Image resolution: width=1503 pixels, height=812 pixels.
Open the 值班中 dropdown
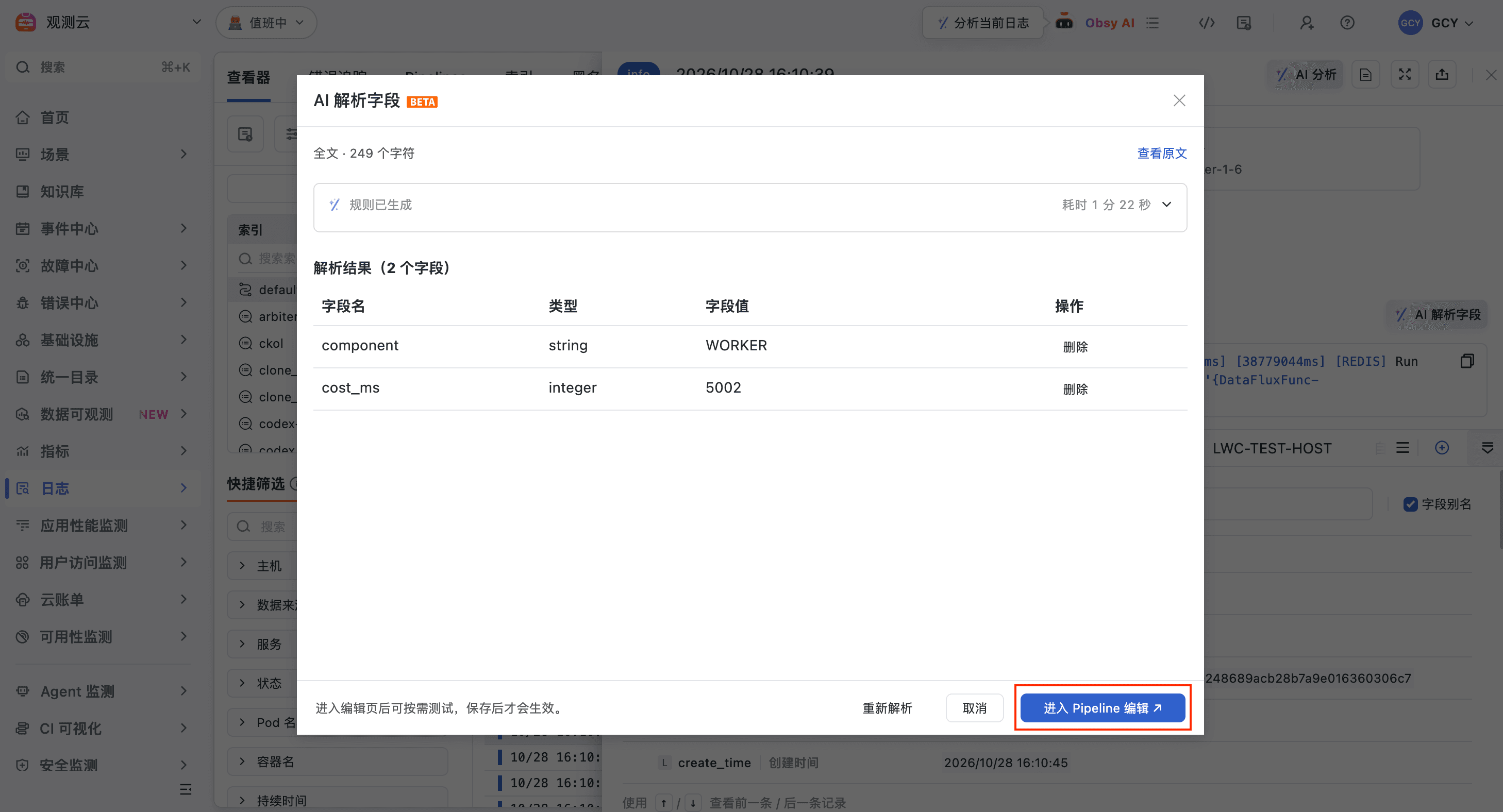pyautogui.click(x=266, y=23)
